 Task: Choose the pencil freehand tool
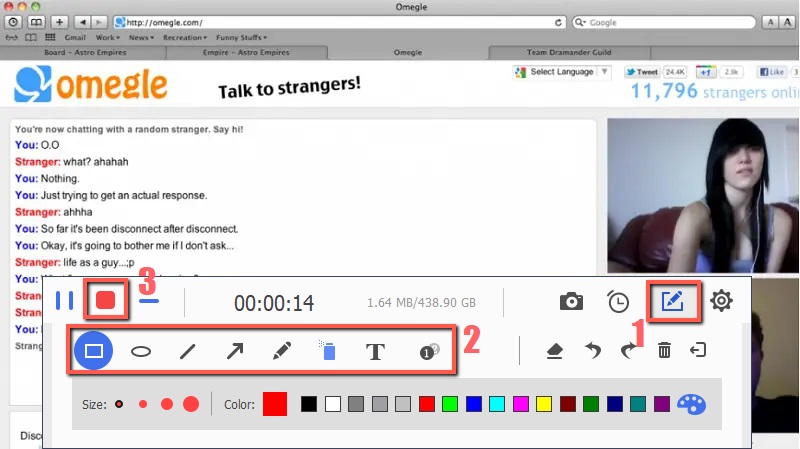(281, 352)
